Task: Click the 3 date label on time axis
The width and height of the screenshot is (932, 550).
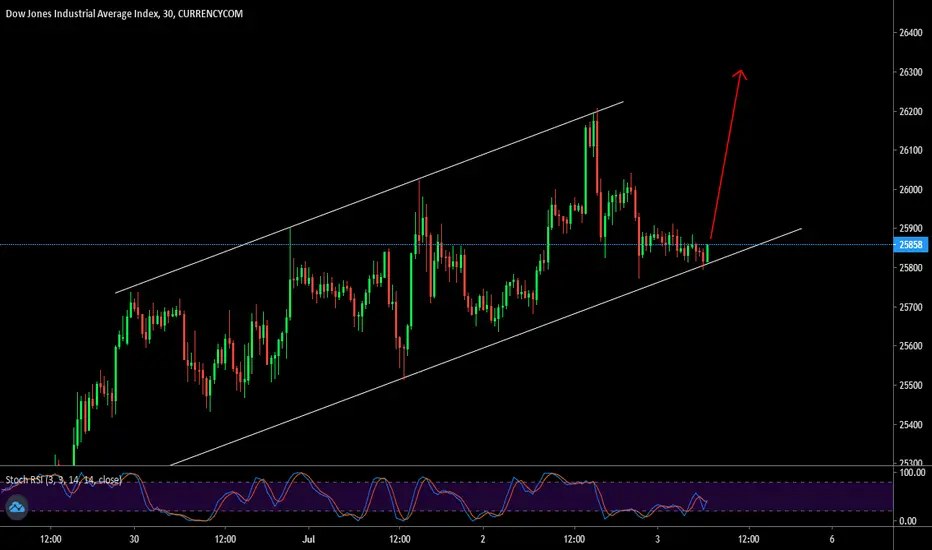Action: (657, 539)
